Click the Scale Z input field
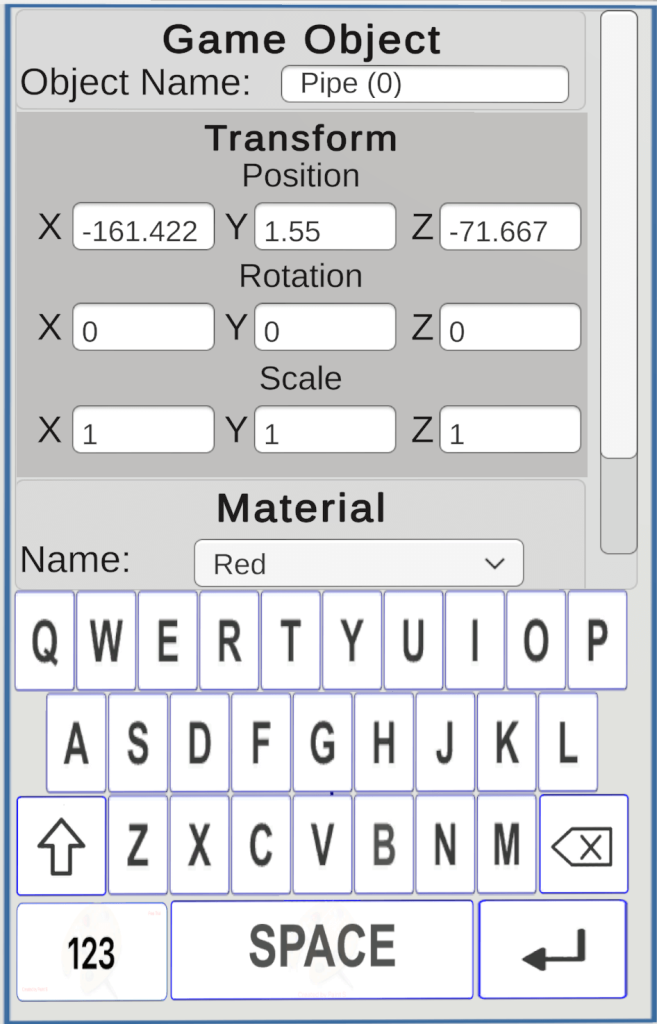Screen dimensions: 657x1024 [x=510, y=429]
